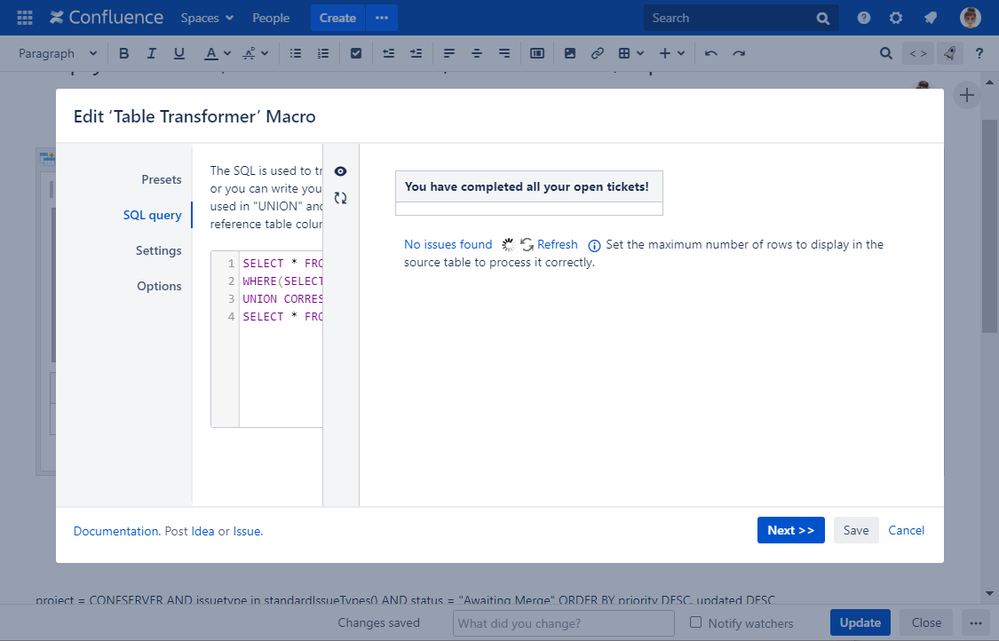
Task: Open the Idea link
Action: 203,531
